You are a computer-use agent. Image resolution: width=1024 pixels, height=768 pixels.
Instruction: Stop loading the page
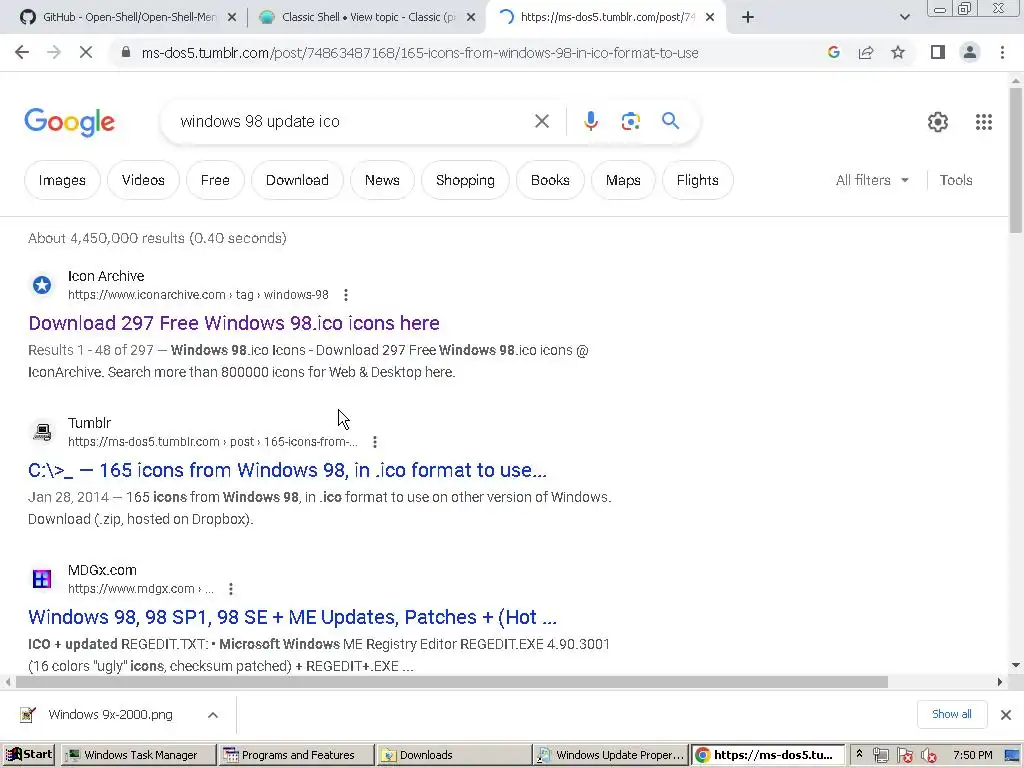click(x=86, y=52)
